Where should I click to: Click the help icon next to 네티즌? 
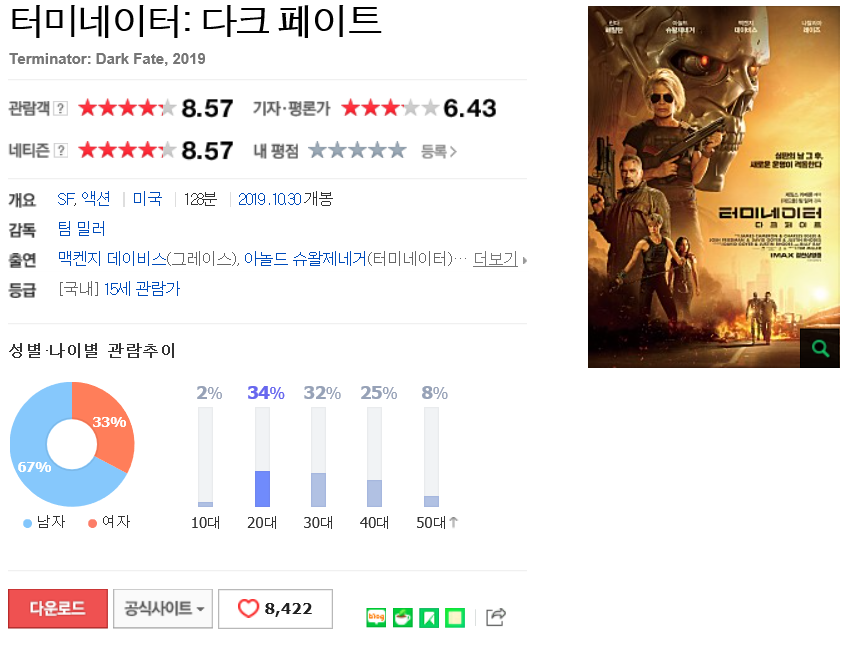[61, 150]
